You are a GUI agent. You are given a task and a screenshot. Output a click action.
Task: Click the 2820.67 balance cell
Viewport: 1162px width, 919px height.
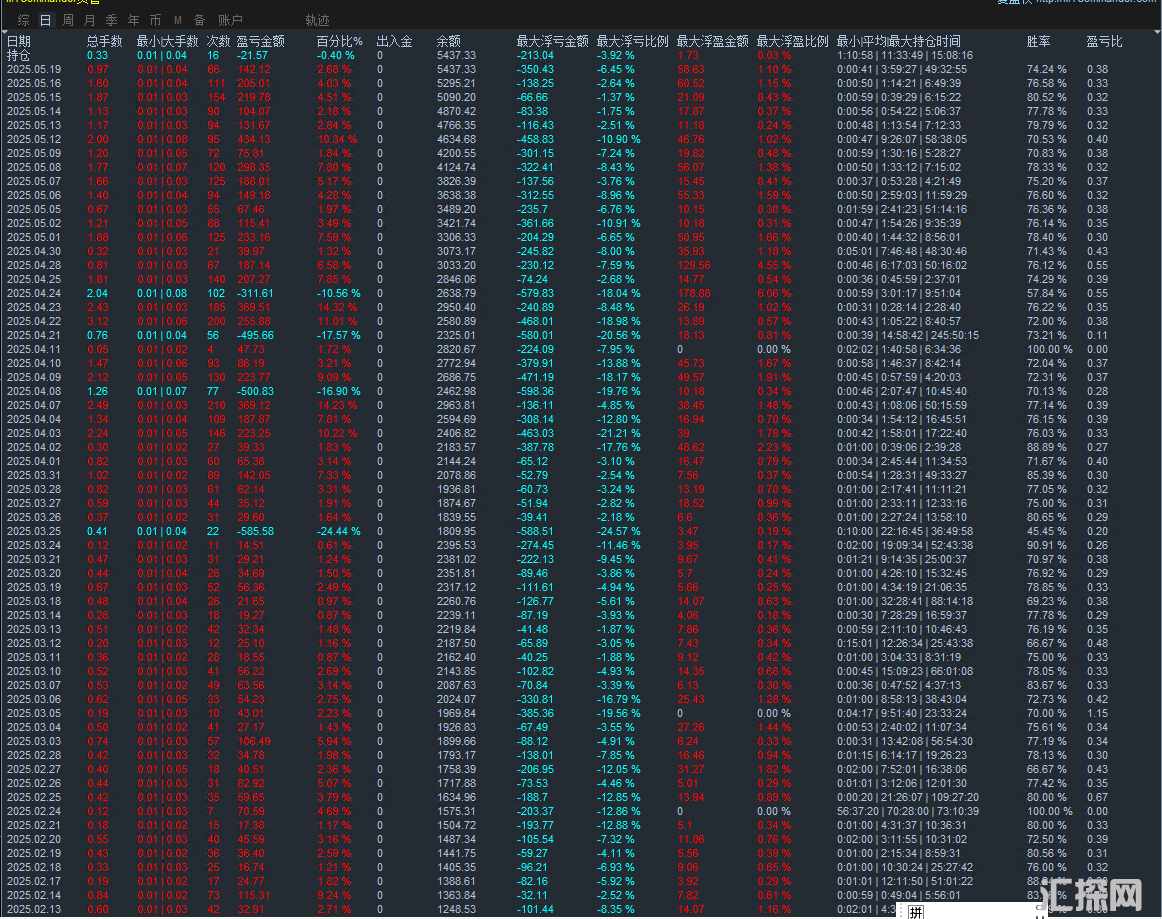point(456,349)
